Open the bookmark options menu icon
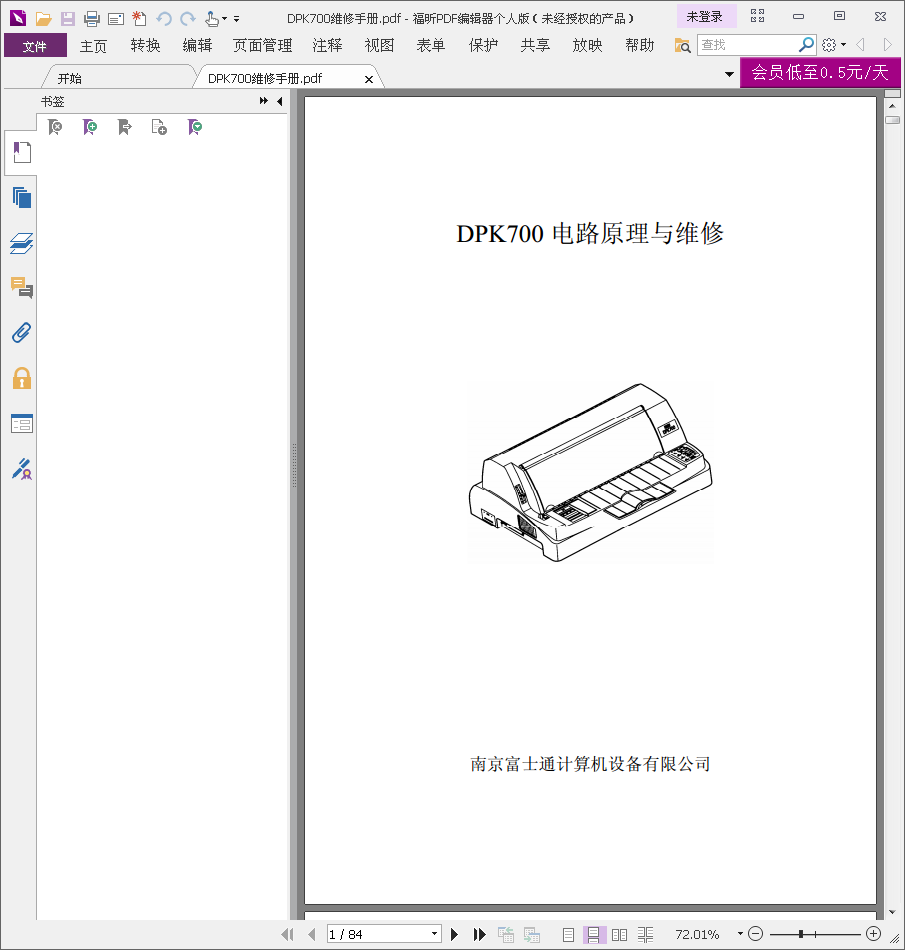The width and height of the screenshot is (905, 950). [x=194, y=127]
